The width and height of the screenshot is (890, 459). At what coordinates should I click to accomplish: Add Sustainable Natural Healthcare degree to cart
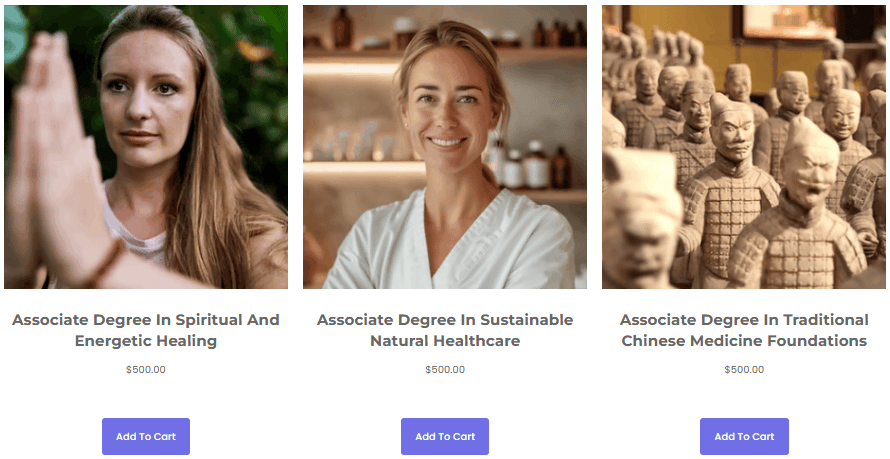[x=445, y=436]
